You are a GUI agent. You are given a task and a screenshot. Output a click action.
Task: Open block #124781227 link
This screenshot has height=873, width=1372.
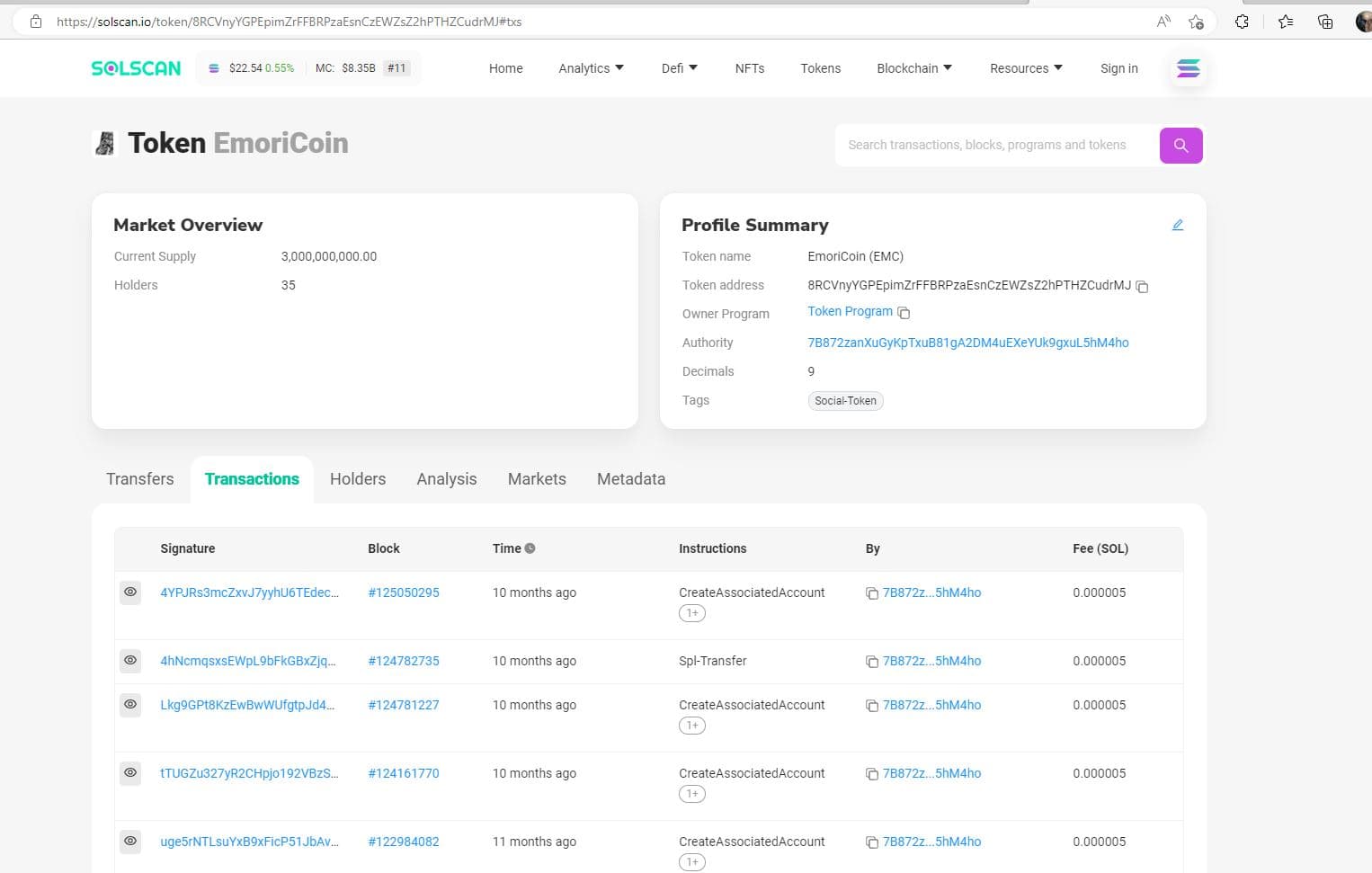click(403, 705)
